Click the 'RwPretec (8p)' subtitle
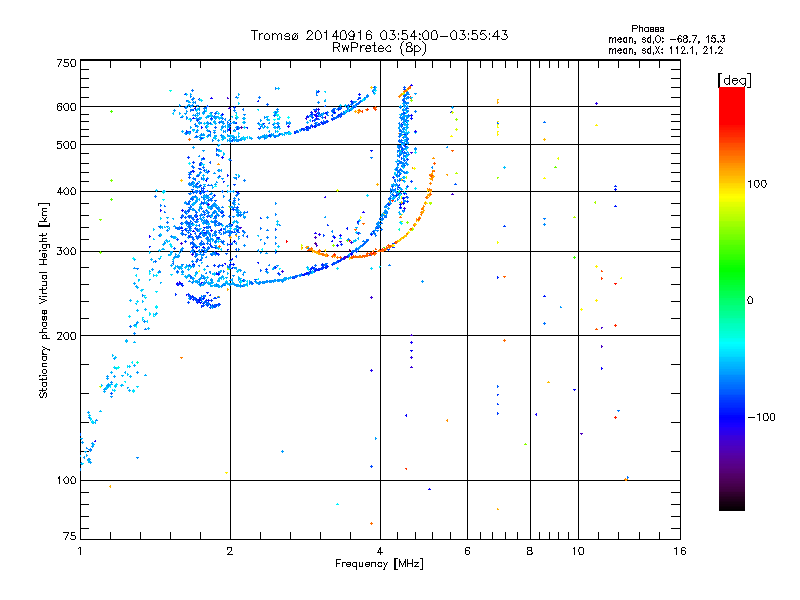 [379, 48]
